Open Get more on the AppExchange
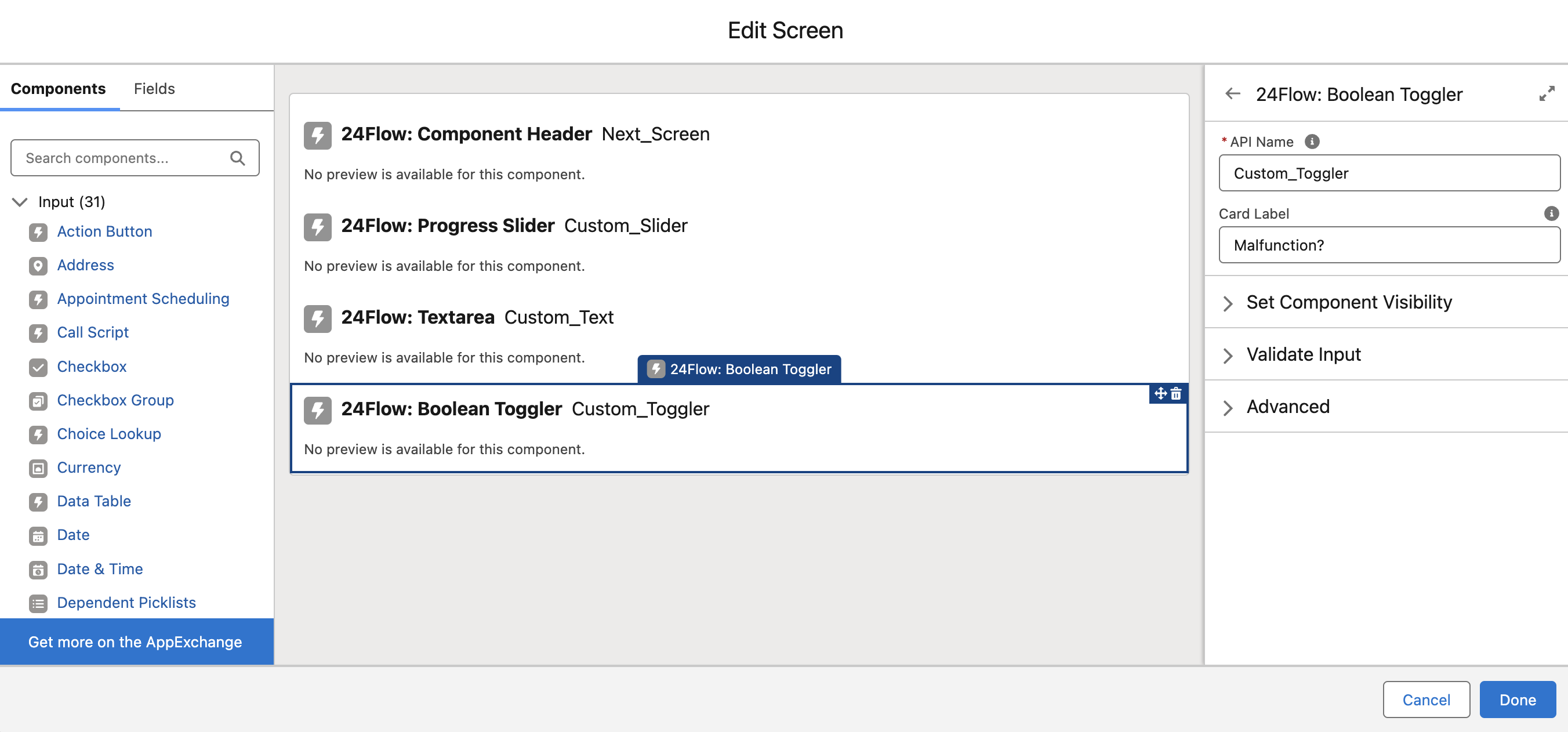The width and height of the screenshot is (1568, 732). point(135,642)
